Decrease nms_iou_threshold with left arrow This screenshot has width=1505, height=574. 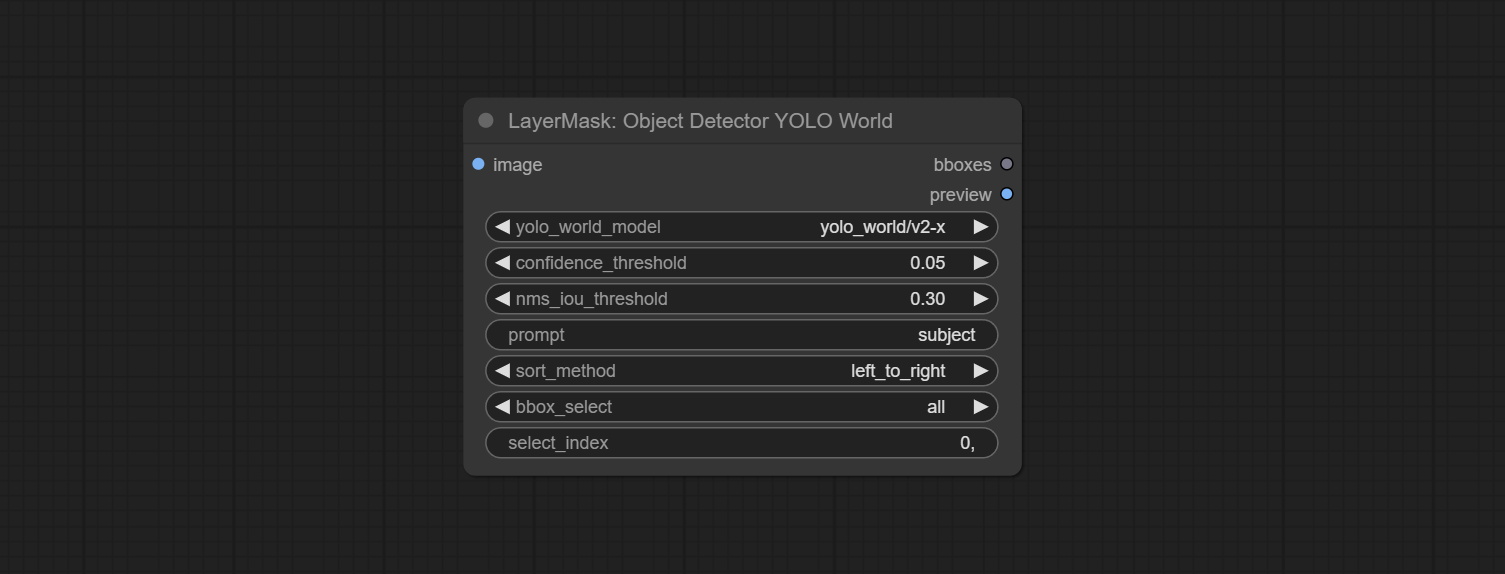(x=502, y=299)
